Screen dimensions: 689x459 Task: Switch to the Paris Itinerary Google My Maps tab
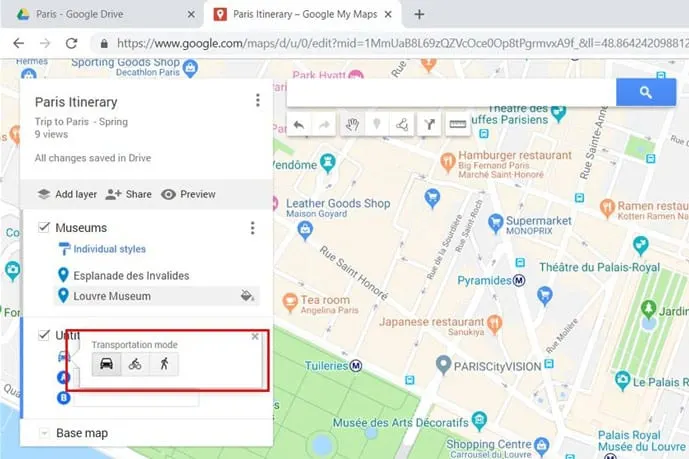[305, 14]
